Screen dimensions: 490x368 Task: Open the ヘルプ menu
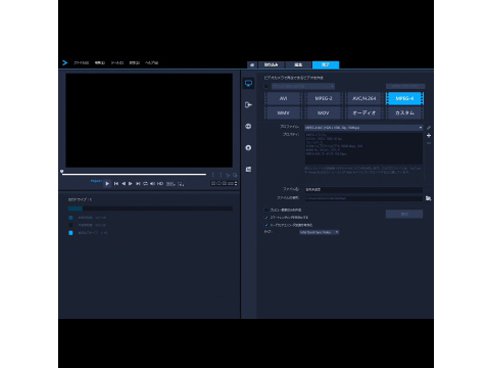(x=151, y=63)
